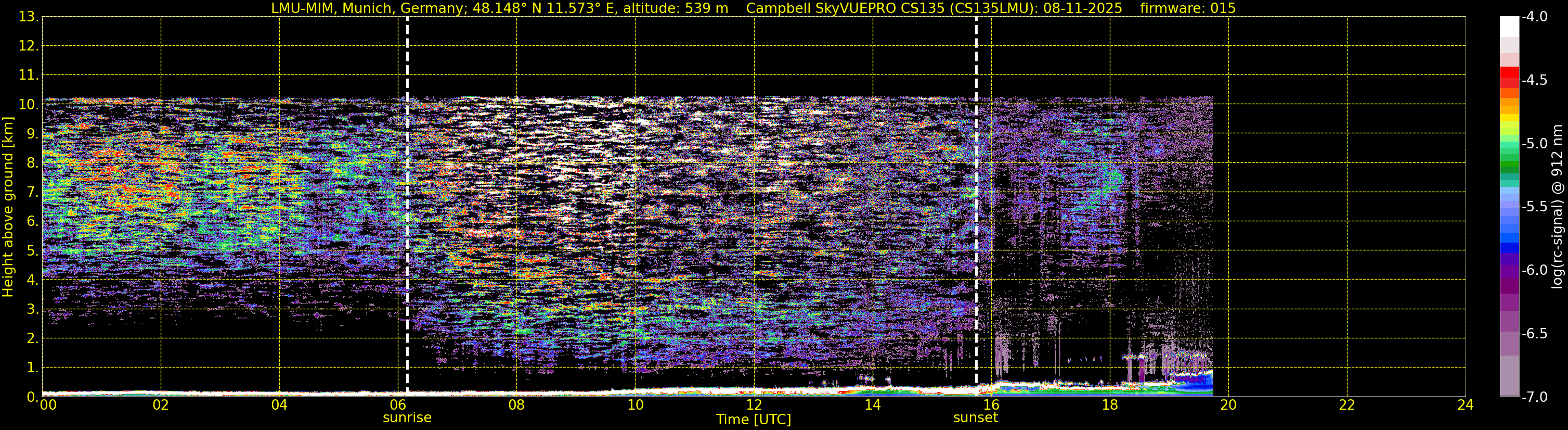Click the dashed white sunset marker line
This screenshot has height=430, width=1568.
(976, 207)
